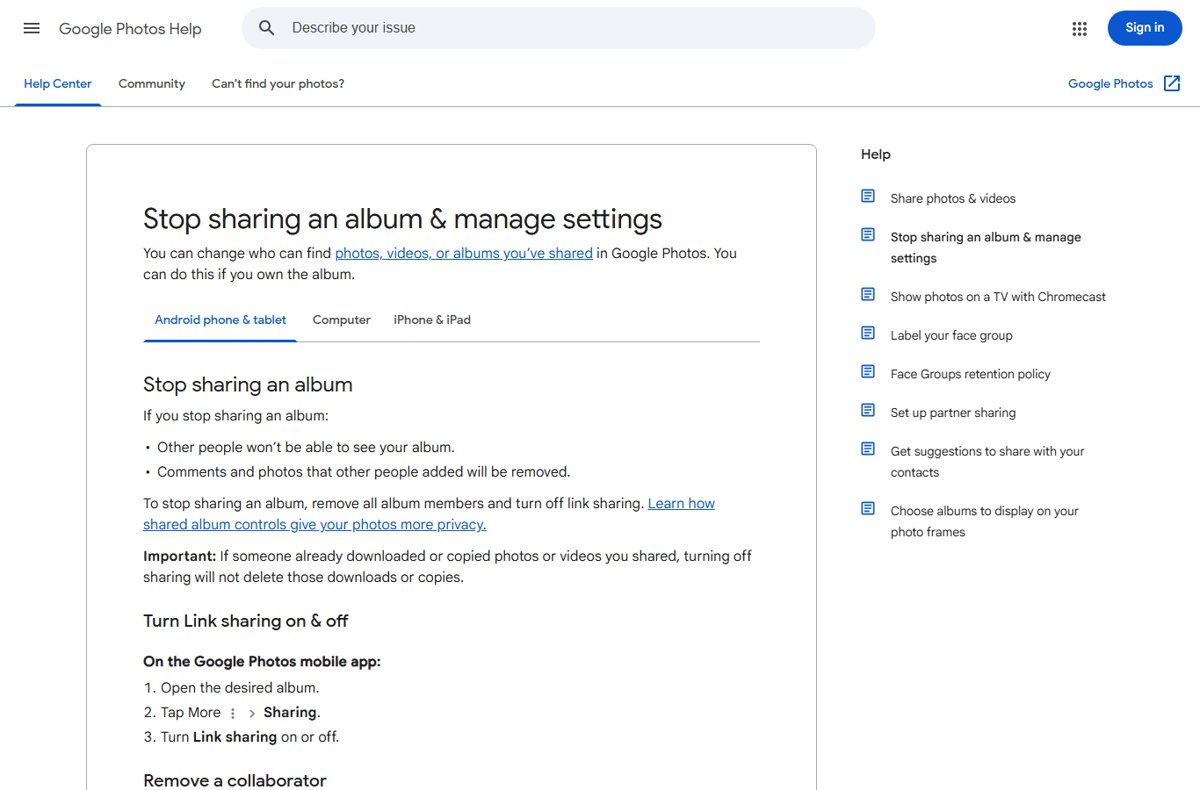Click article icon beside Show photos on a TV
This screenshot has width=1200, height=790.
coord(868,294)
